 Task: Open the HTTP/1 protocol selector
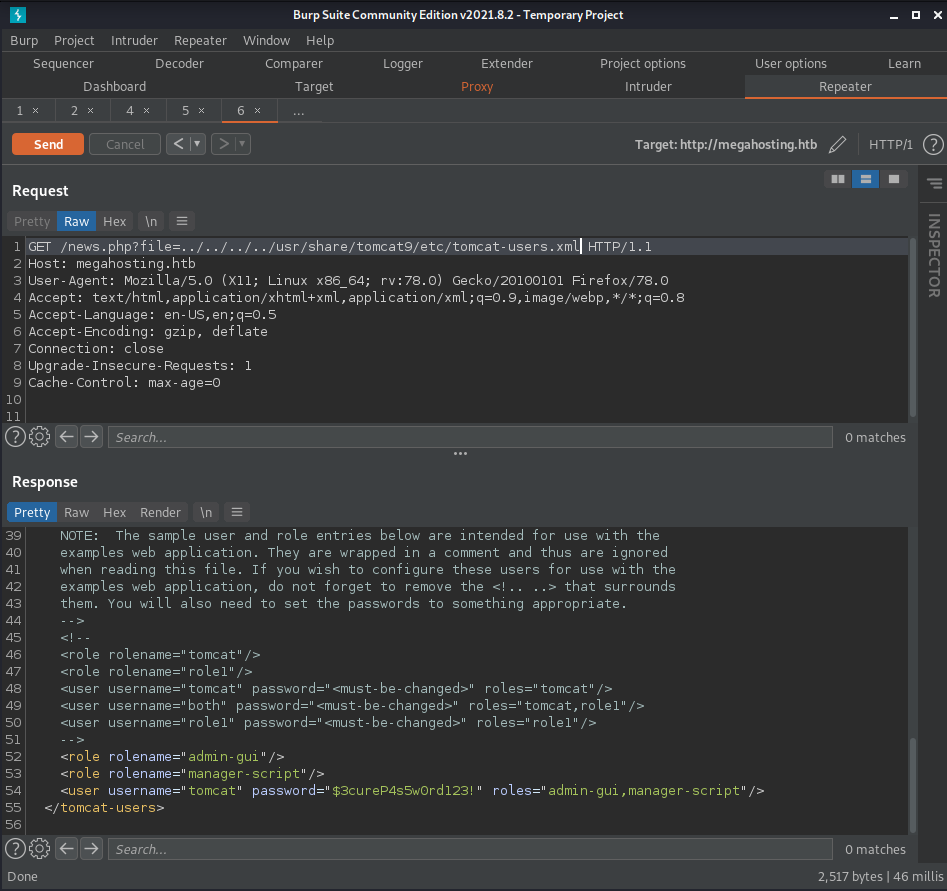click(x=890, y=144)
